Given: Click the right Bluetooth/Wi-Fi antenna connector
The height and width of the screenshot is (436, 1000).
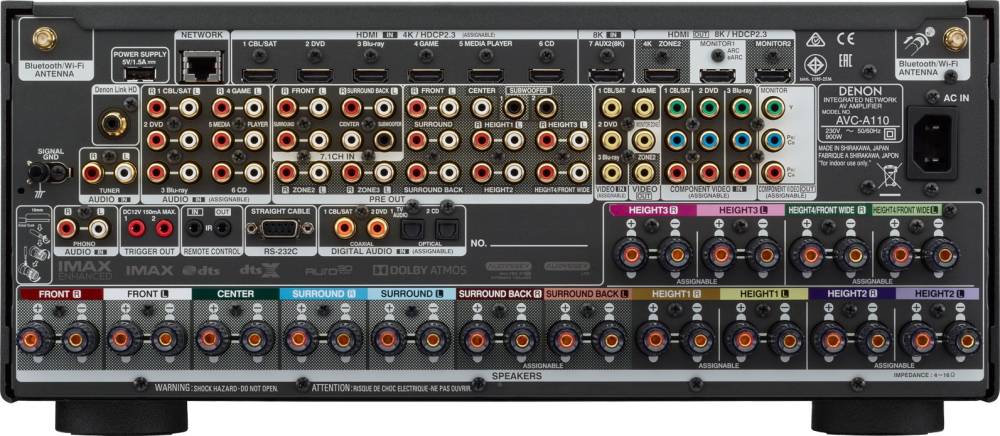Looking at the screenshot, I should (951, 40).
